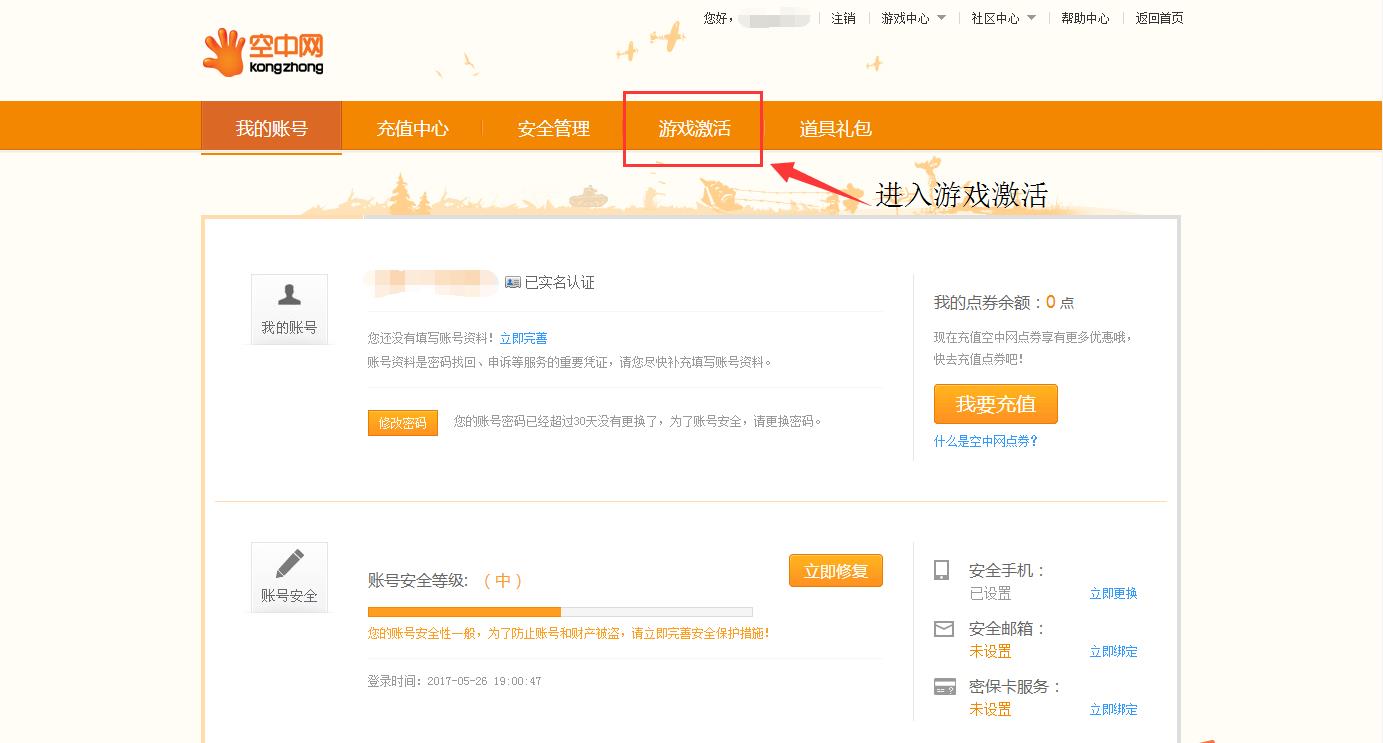Click the 密保卡服务 card icon
The width and height of the screenshot is (1383, 743).
point(944,687)
